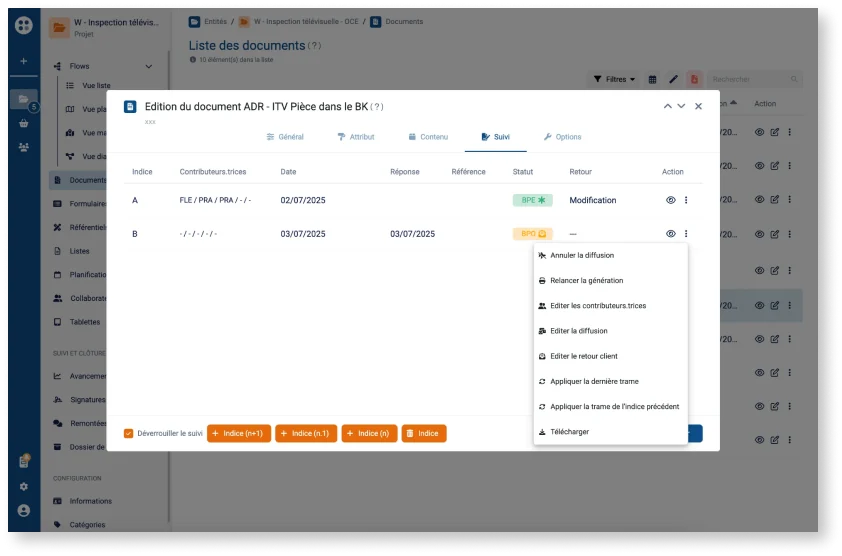Uncheck Déverrouiller le suivi checkbox
Screen dimensions: 842x556
pos(128,434)
